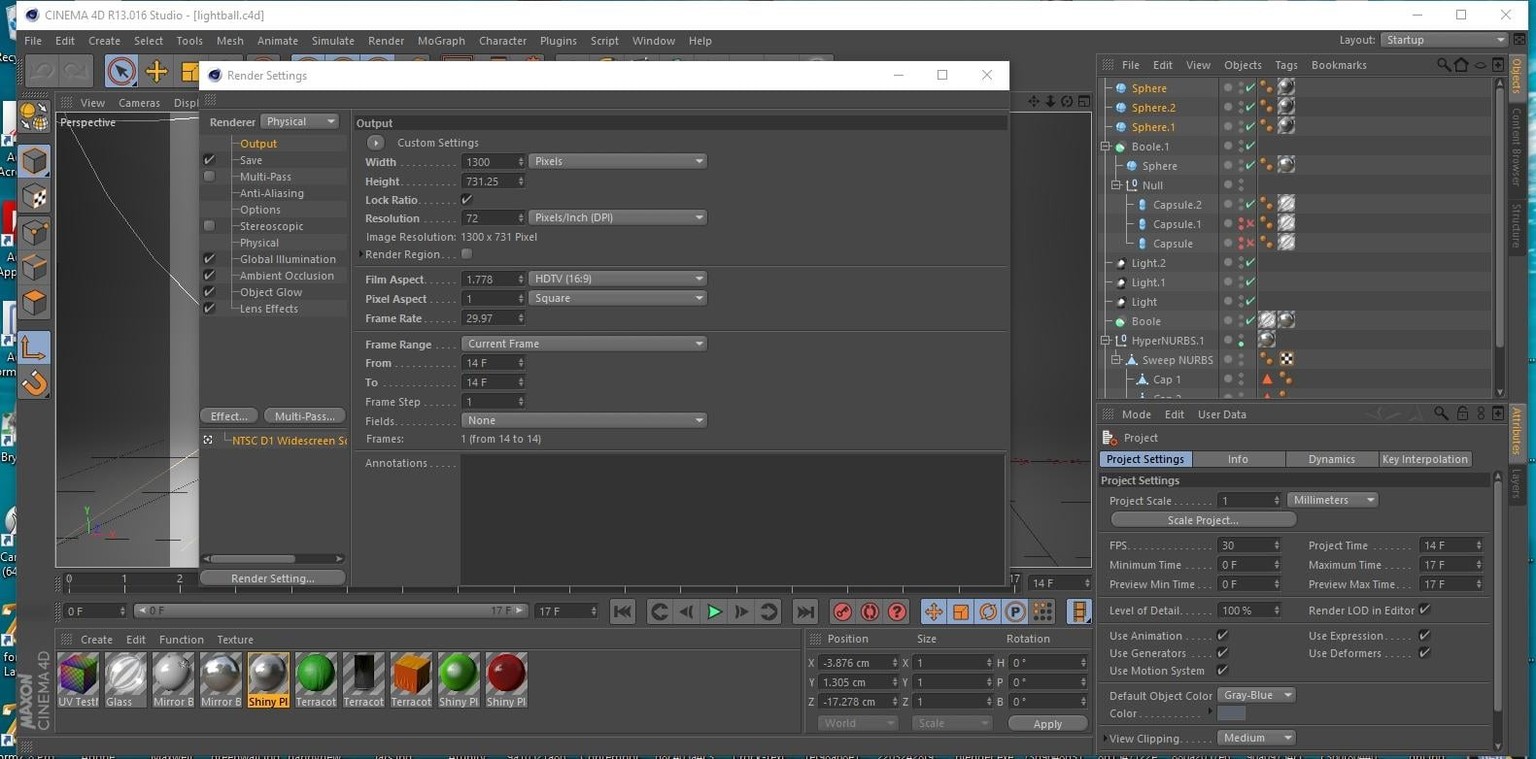Enable the Render Region checkbox
Image resolution: width=1536 pixels, height=759 pixels.
pos(467,254)
